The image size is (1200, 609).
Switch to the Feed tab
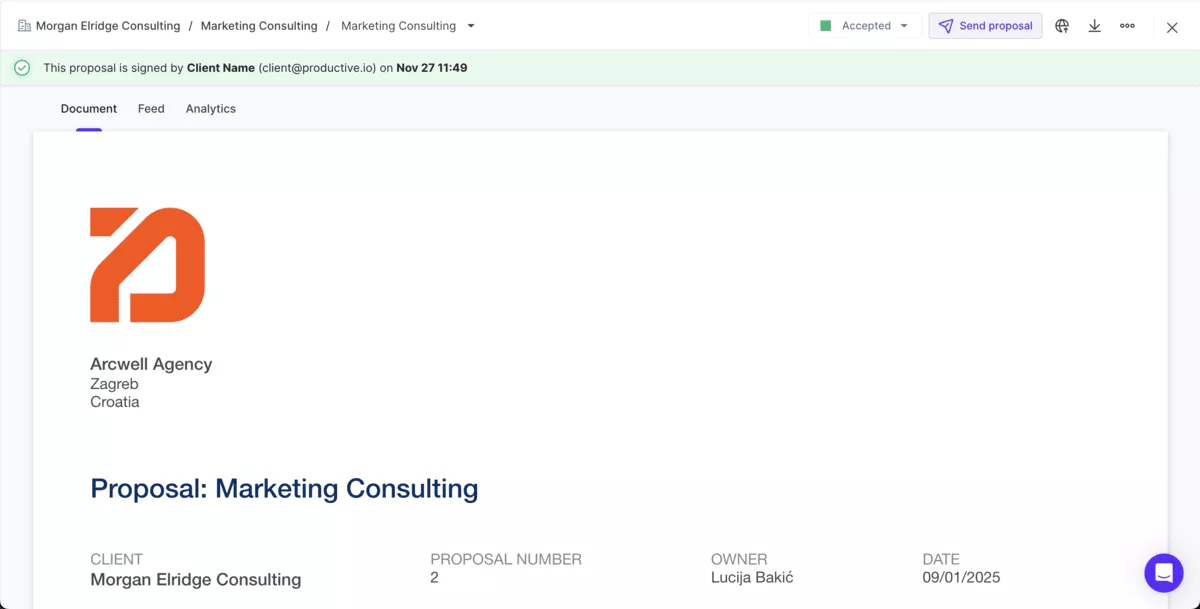tap(151, 109)
